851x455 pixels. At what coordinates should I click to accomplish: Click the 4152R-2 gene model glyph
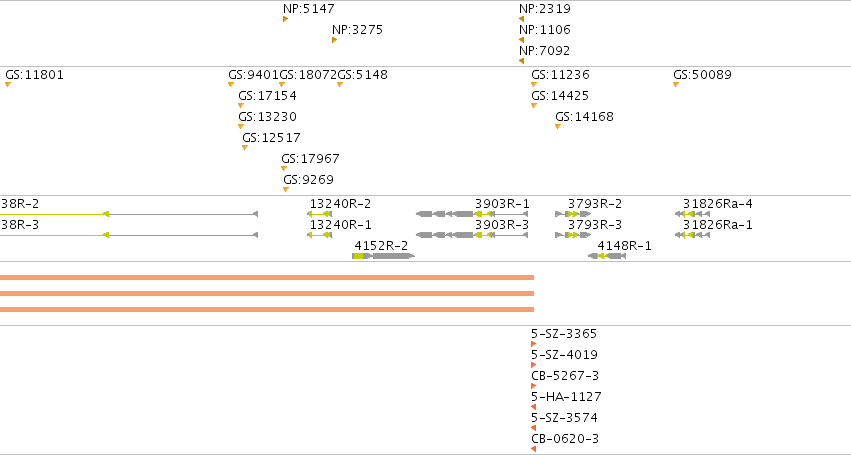coord(384,256)
